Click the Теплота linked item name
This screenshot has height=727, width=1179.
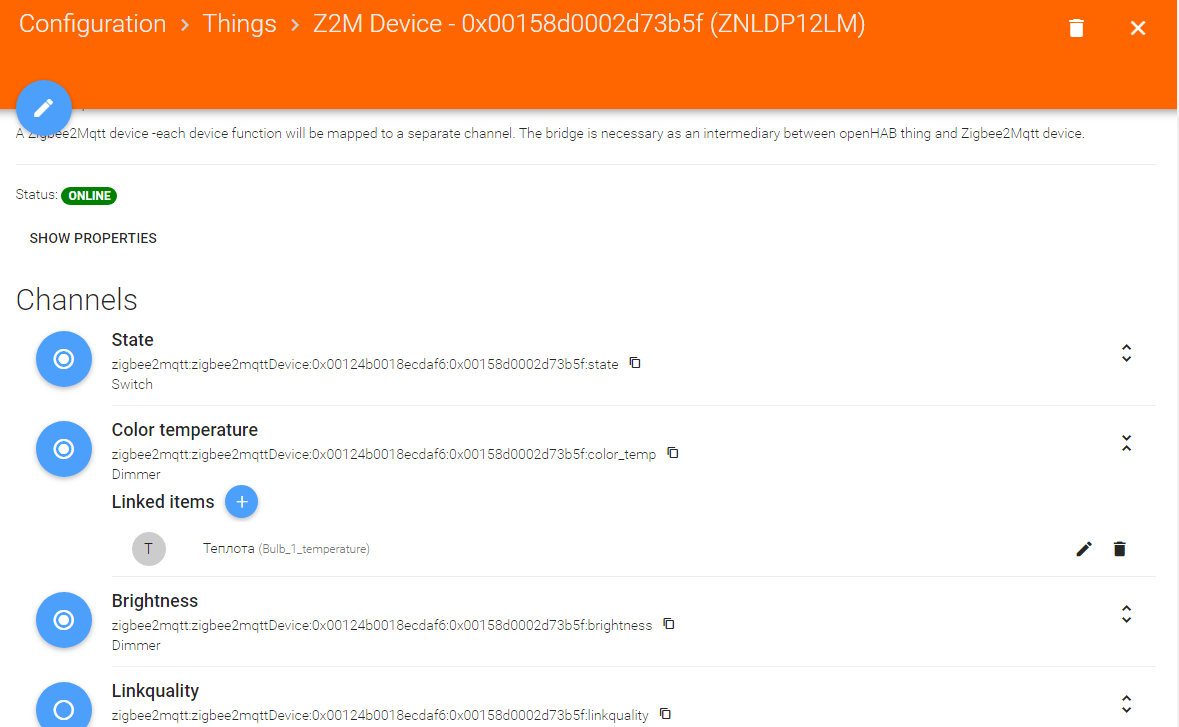pos(229,548)
